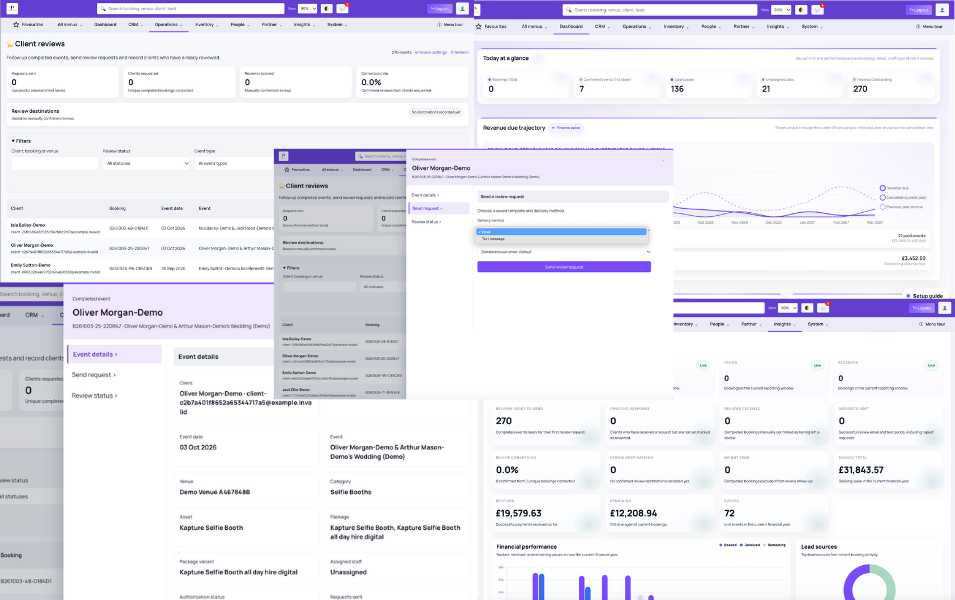Open messages icon in top-left Client reviews window
Image resolution: width=955 pixels, height=600 pixels.
pyautogui.click(x=342, y=9)
